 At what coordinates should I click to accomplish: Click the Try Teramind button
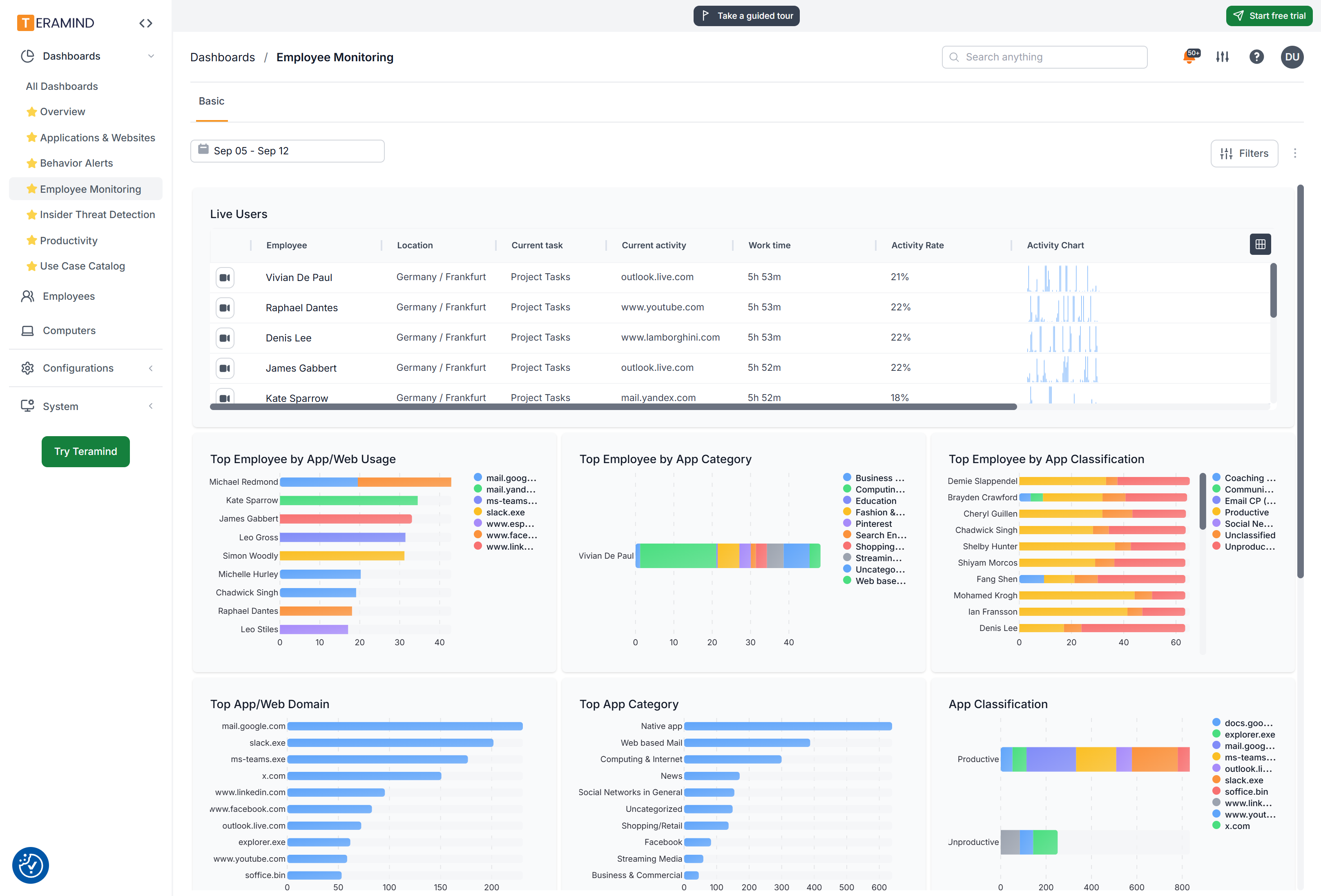click(x=85, y=451)
